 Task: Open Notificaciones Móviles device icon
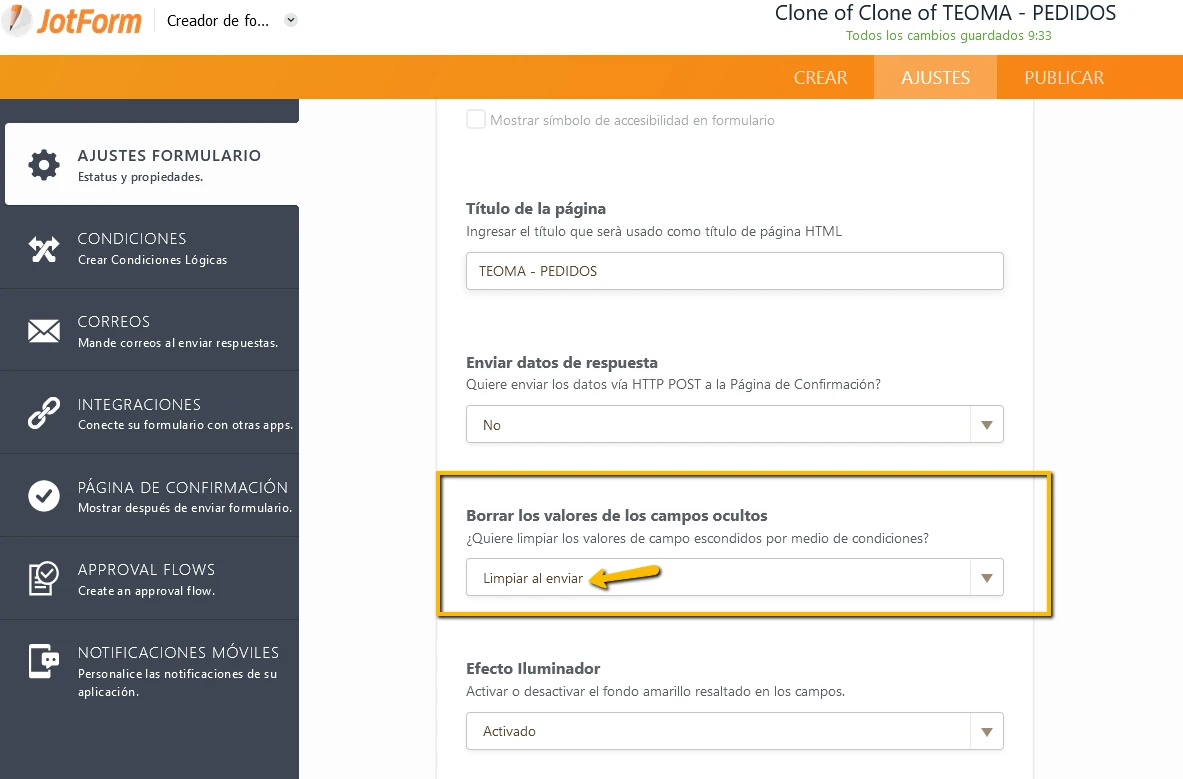[x=44, y=661]
